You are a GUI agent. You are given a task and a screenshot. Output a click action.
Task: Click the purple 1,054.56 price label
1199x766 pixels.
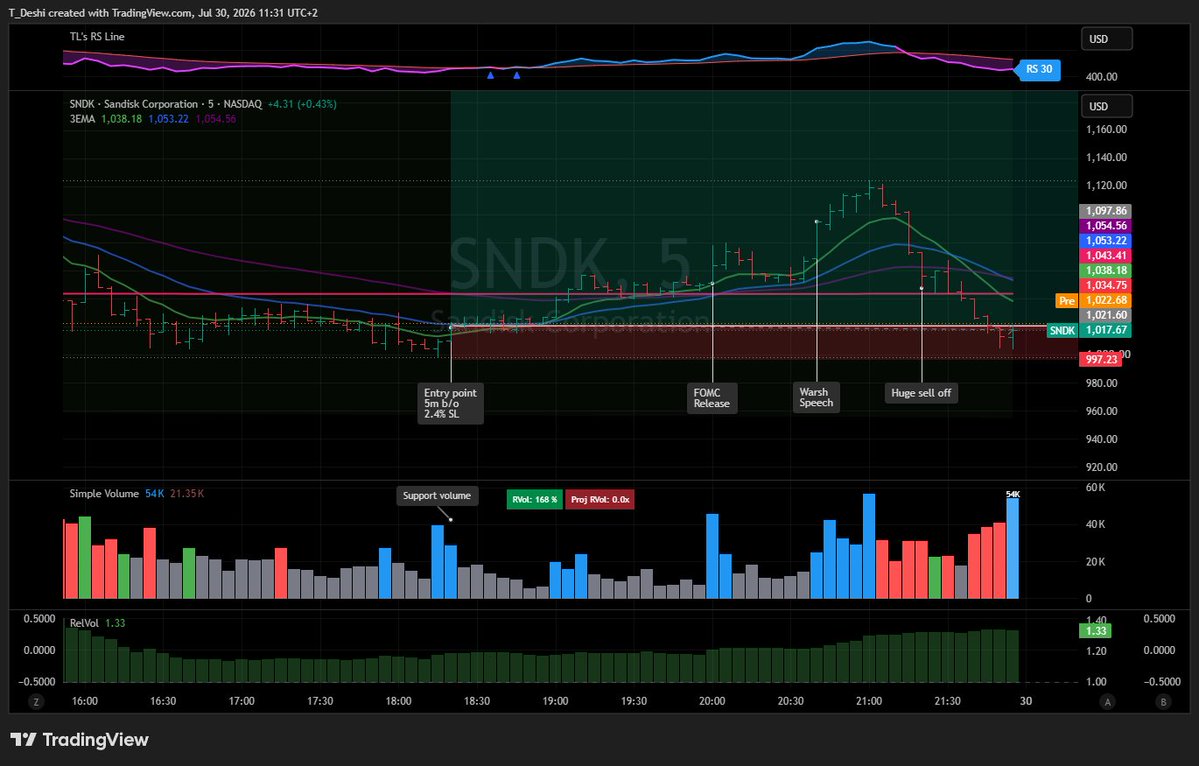[x=1106, y=226]
